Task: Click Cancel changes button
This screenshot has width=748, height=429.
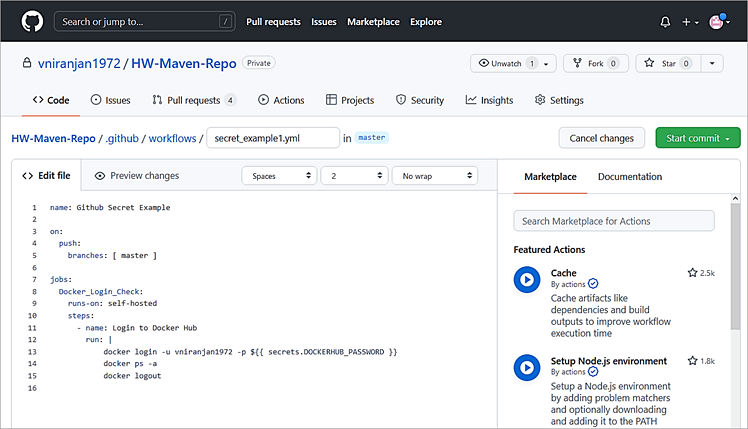Action: [x=602, y=138]
